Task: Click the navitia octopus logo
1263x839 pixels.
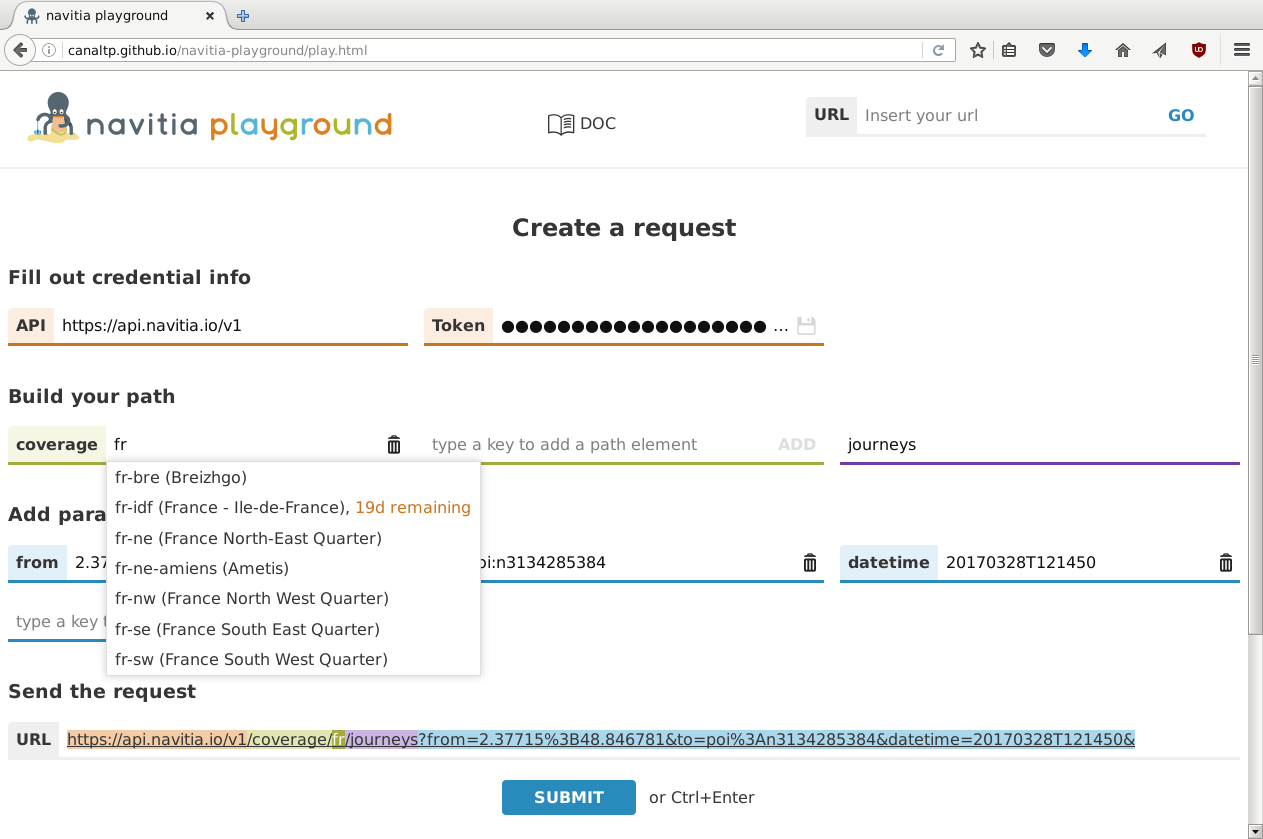Action: coord(52,117)
